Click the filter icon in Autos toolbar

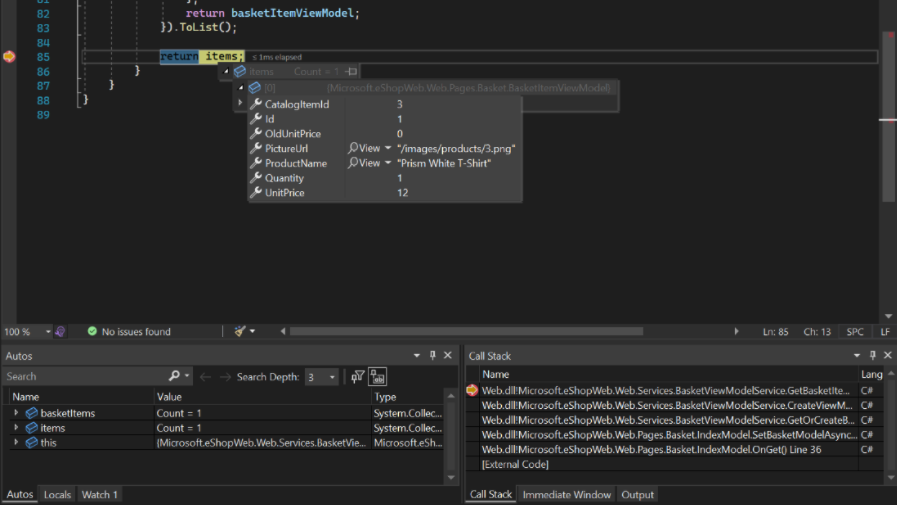pyautogui.click(x=357, y=377)
